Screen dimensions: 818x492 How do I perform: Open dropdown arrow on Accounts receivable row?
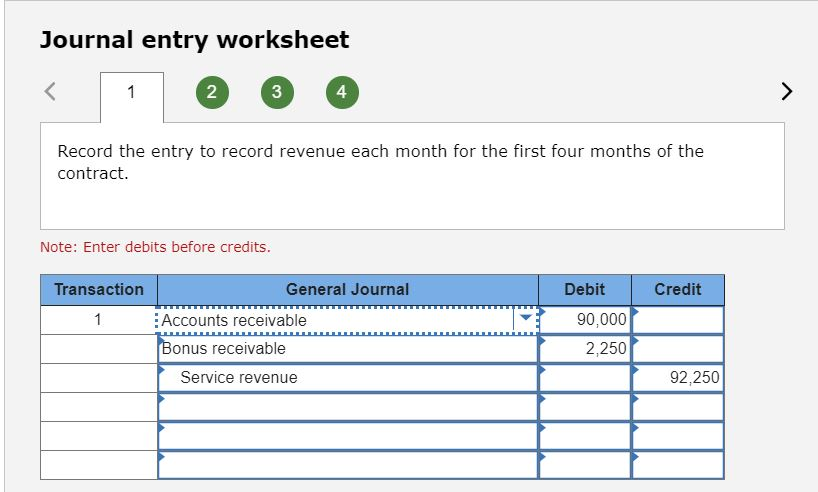tap(526, 319)
